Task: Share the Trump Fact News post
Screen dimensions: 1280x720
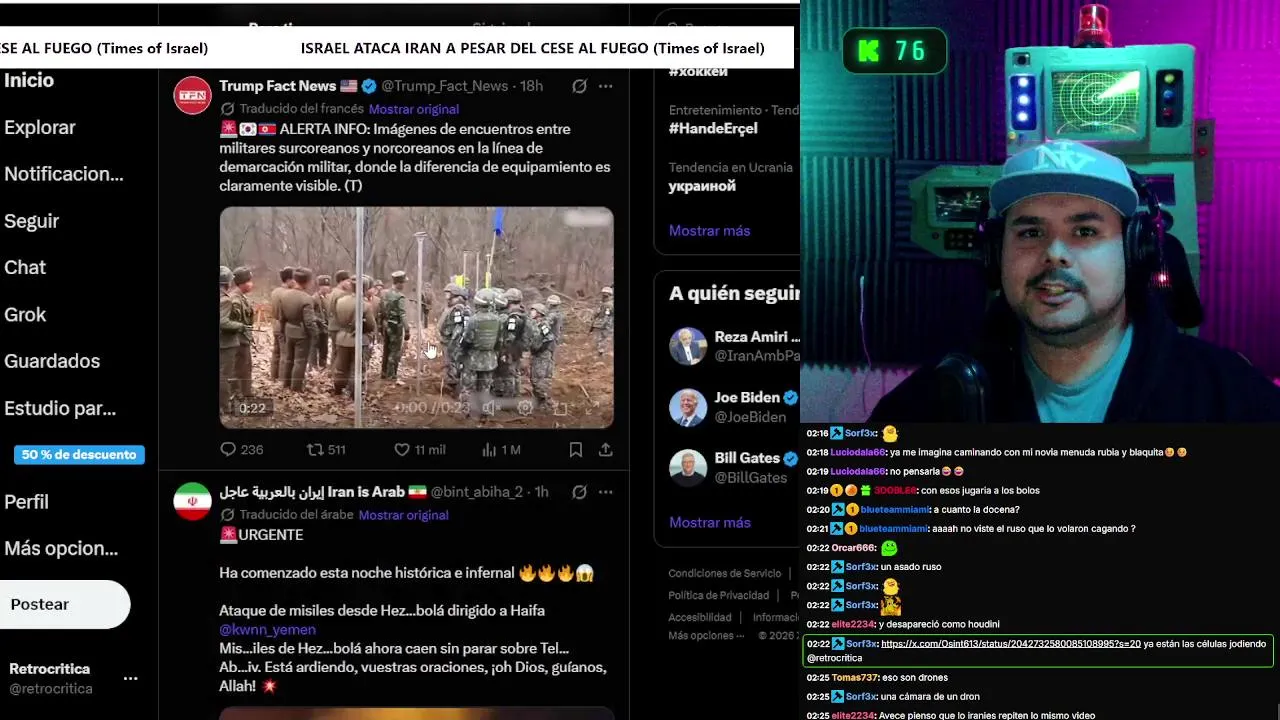Action: 606,450
